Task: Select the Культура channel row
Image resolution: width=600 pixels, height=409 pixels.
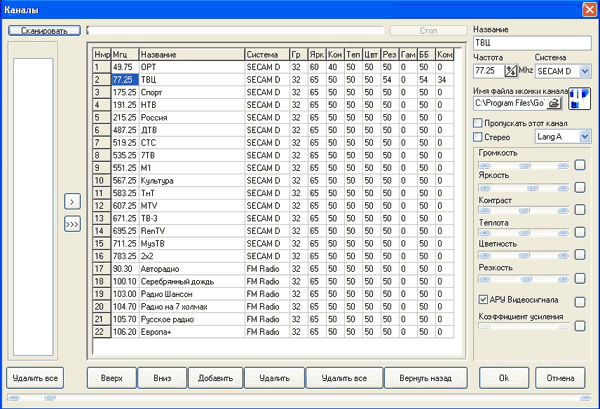Action: coord(273,181)
